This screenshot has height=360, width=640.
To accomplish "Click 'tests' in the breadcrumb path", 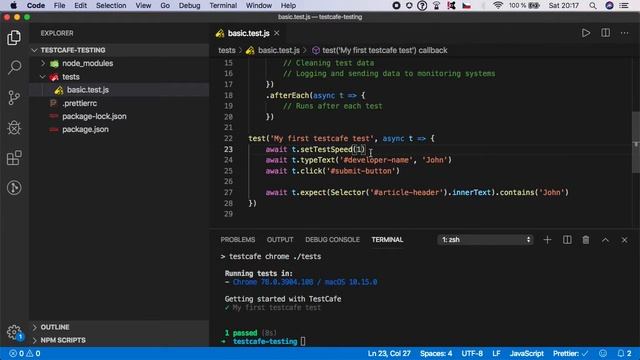I will 227,50.
